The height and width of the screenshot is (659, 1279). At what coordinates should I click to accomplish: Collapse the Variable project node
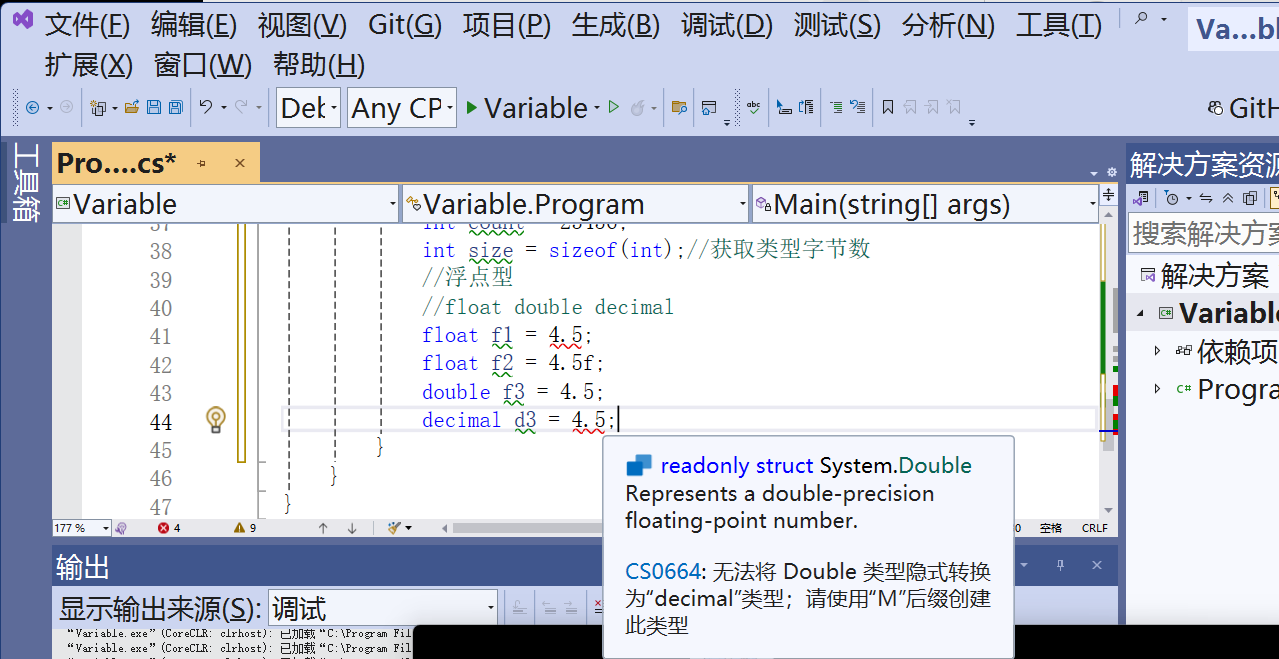1139,313
